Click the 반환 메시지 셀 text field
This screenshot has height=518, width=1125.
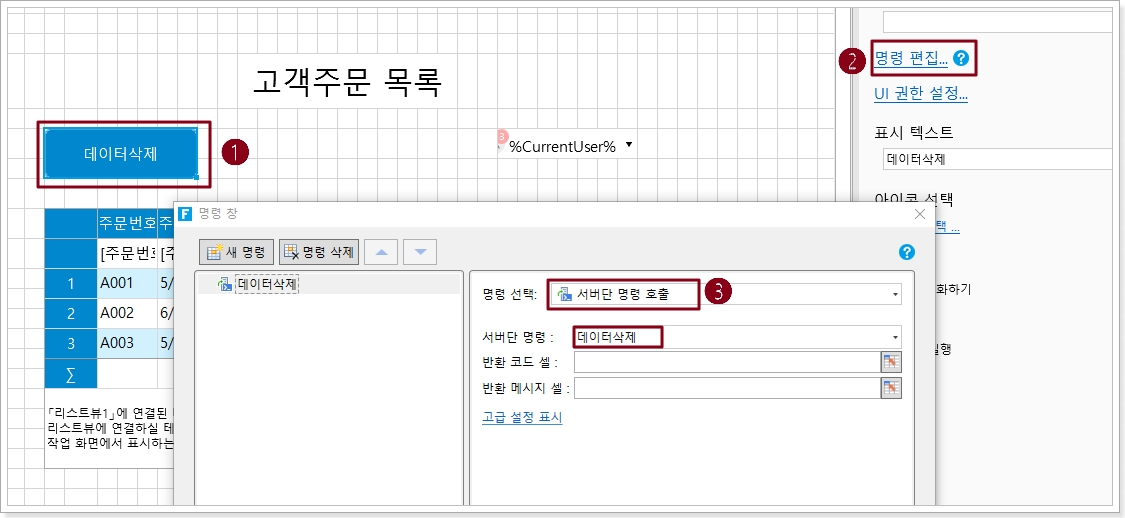click(x=725, y=388)
